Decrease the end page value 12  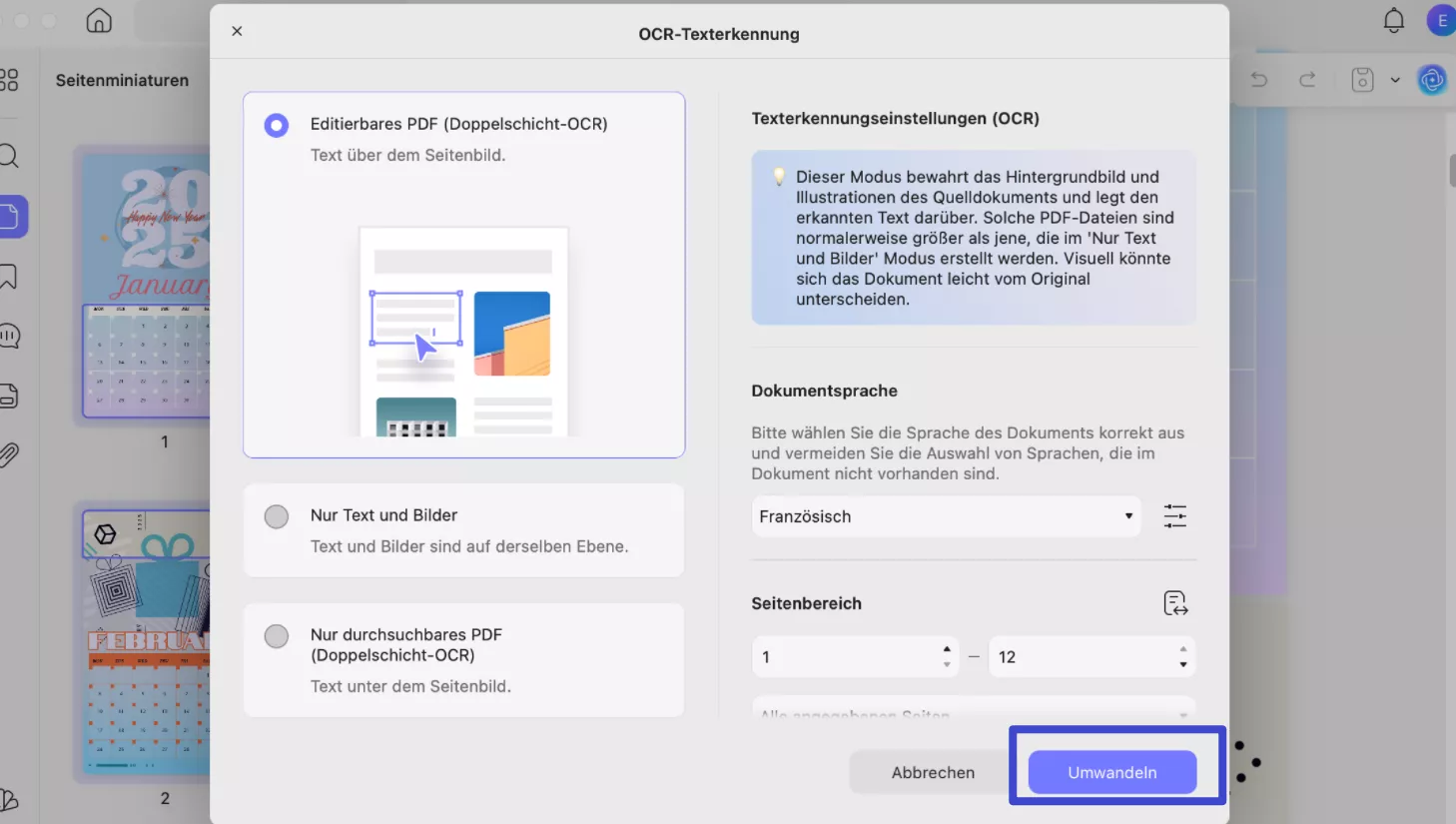tap(1183, 664)
